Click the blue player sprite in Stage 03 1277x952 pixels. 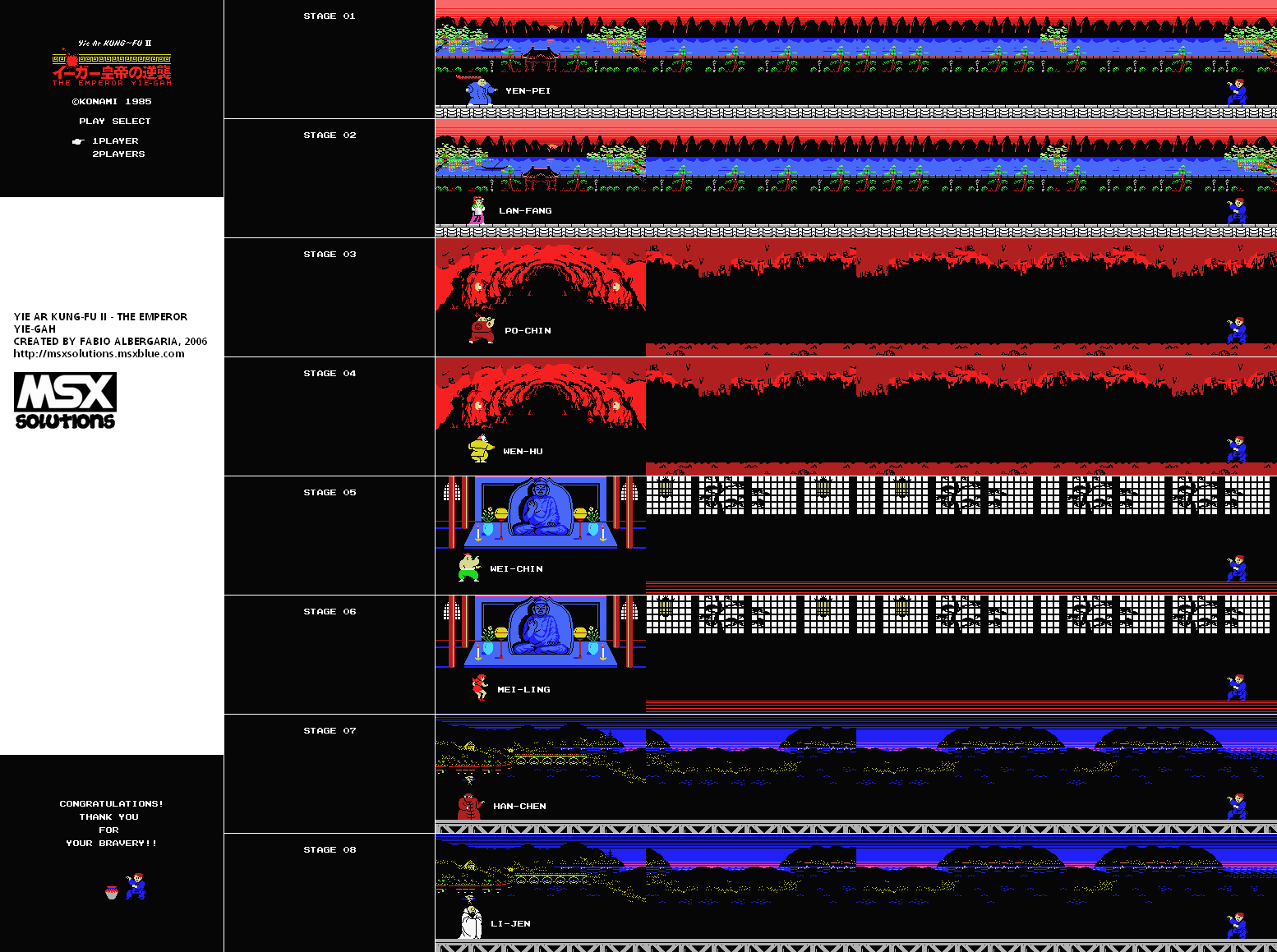point(1236,330)
